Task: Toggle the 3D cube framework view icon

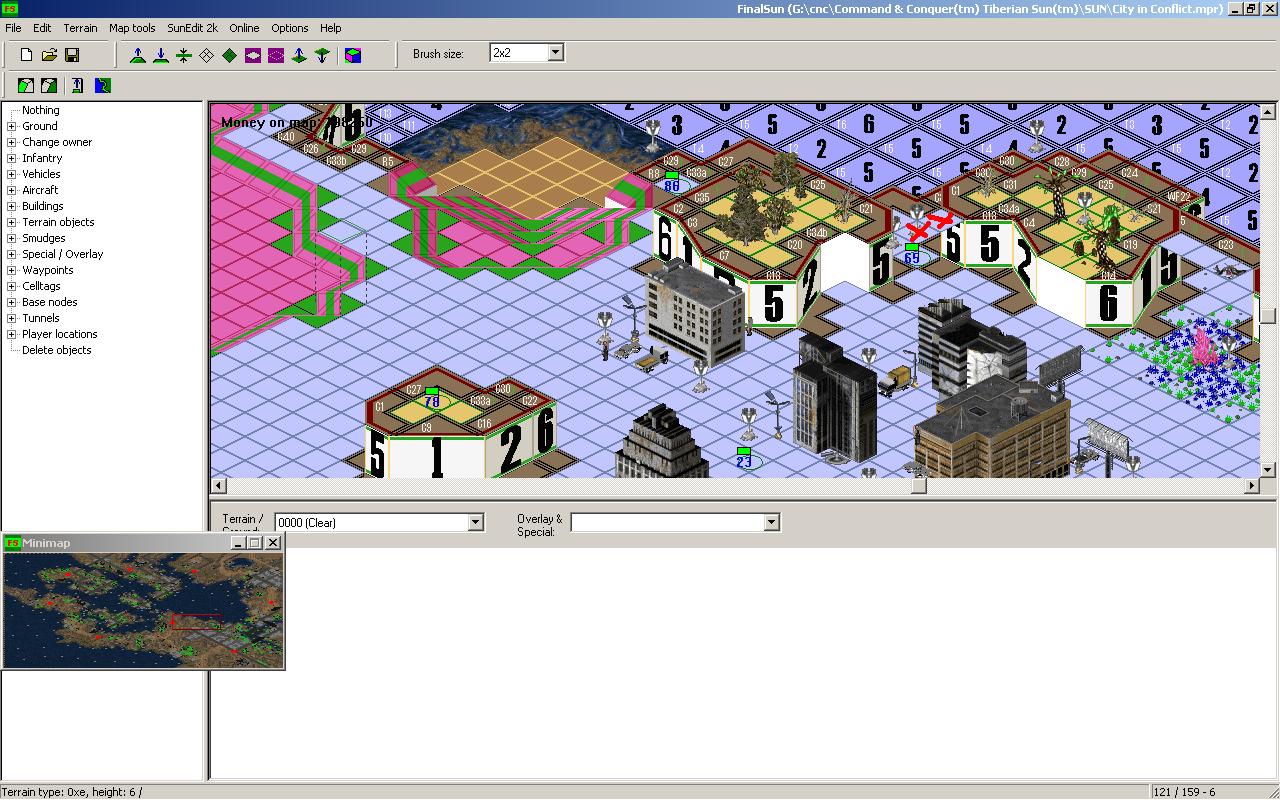Action: point(353,55)
